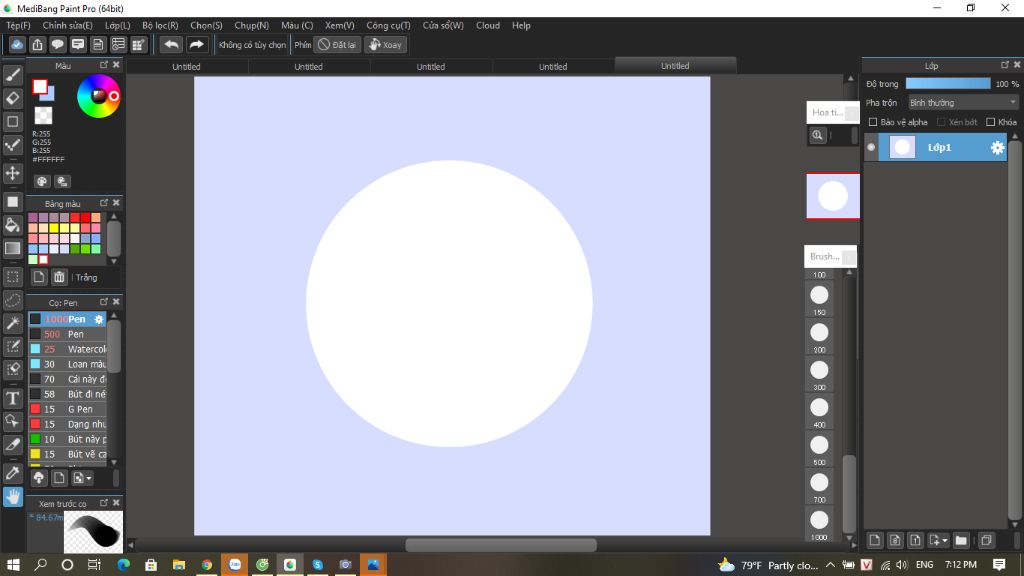The width and height of the screenshot is (1024, 576).
Task: Click the Xoay button
Action: click(385, 44)
